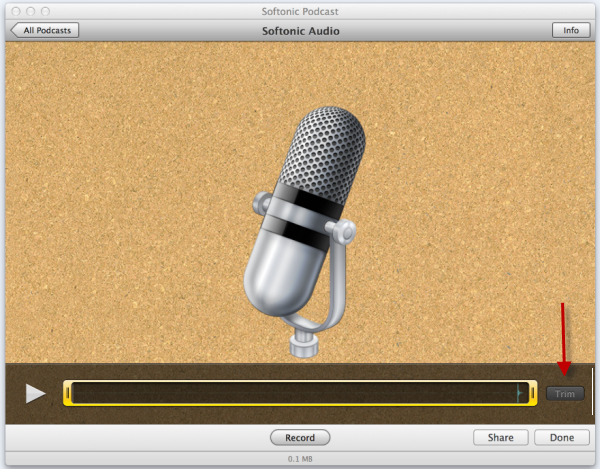Go back to All Podcasts
This screenshot has width=600, height=469.
coord(46,30)
